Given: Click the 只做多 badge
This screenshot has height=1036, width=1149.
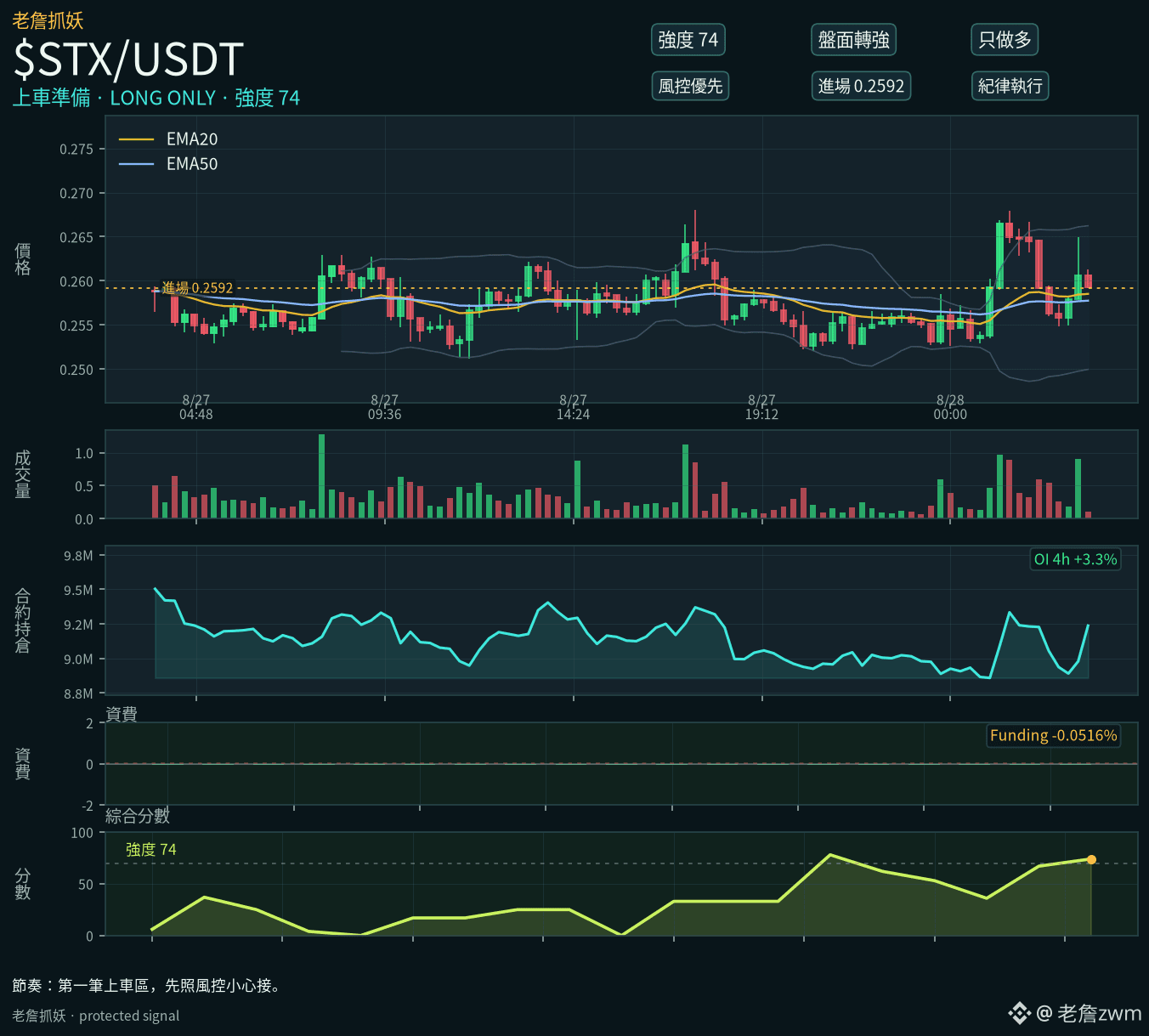Looking at the screenshot, I should (x=1005, y=40).
